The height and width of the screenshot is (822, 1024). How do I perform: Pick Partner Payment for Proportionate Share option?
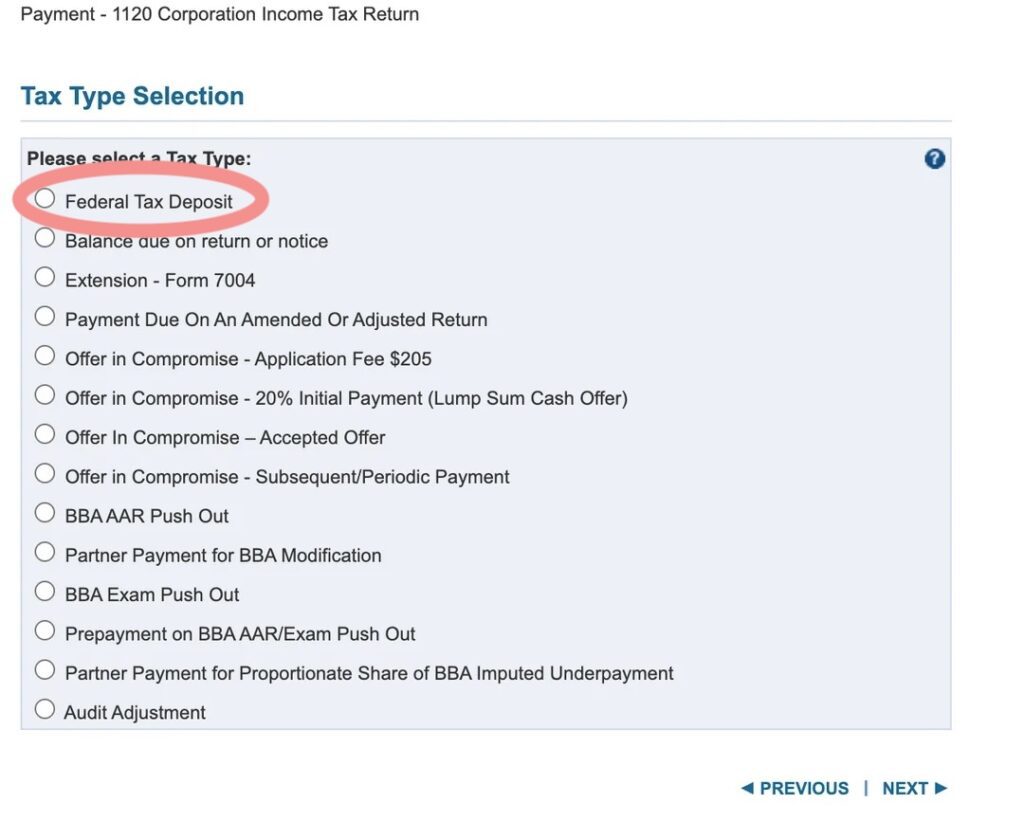(x=45, y=670)
